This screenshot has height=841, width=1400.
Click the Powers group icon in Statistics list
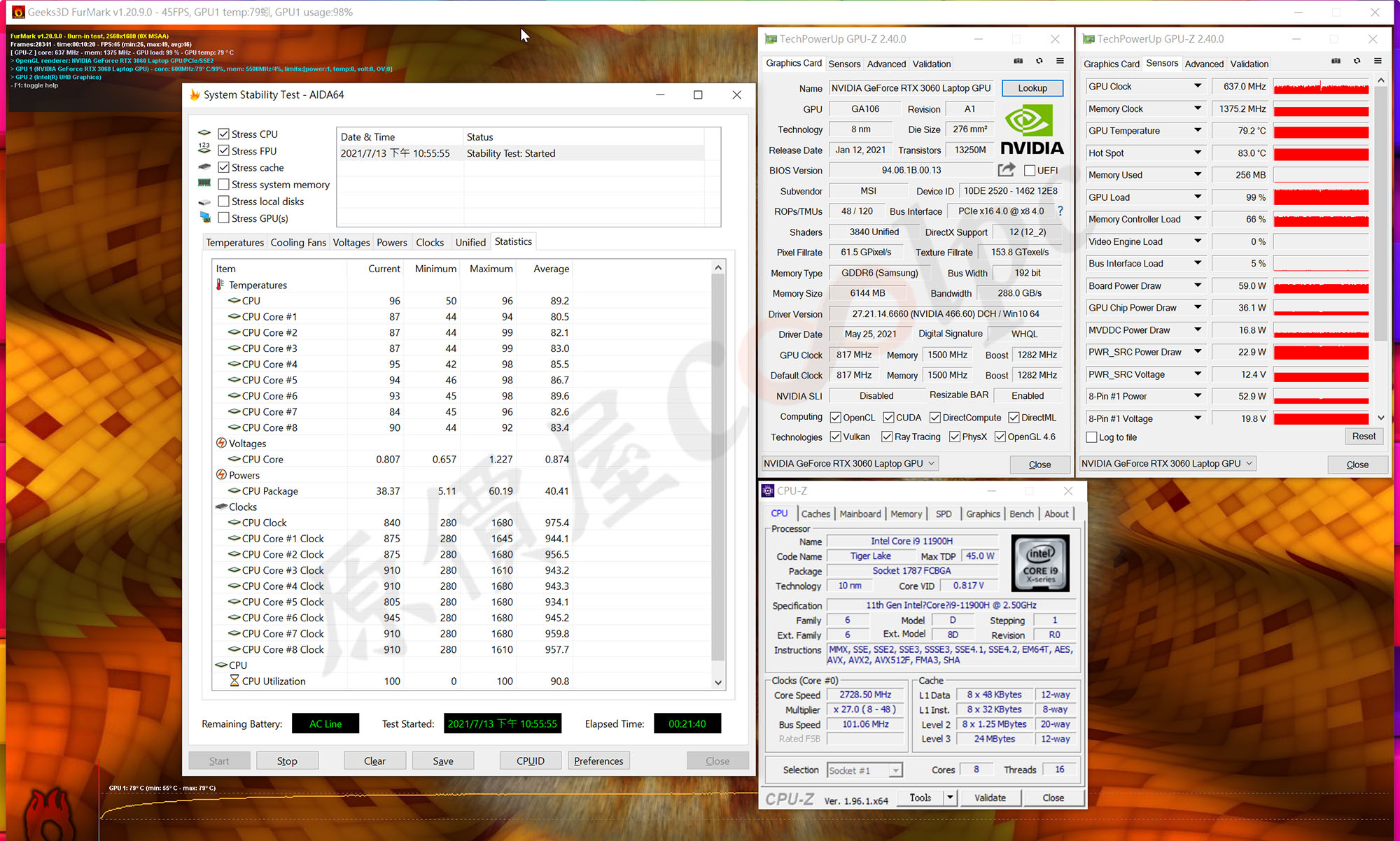point(221,474)
